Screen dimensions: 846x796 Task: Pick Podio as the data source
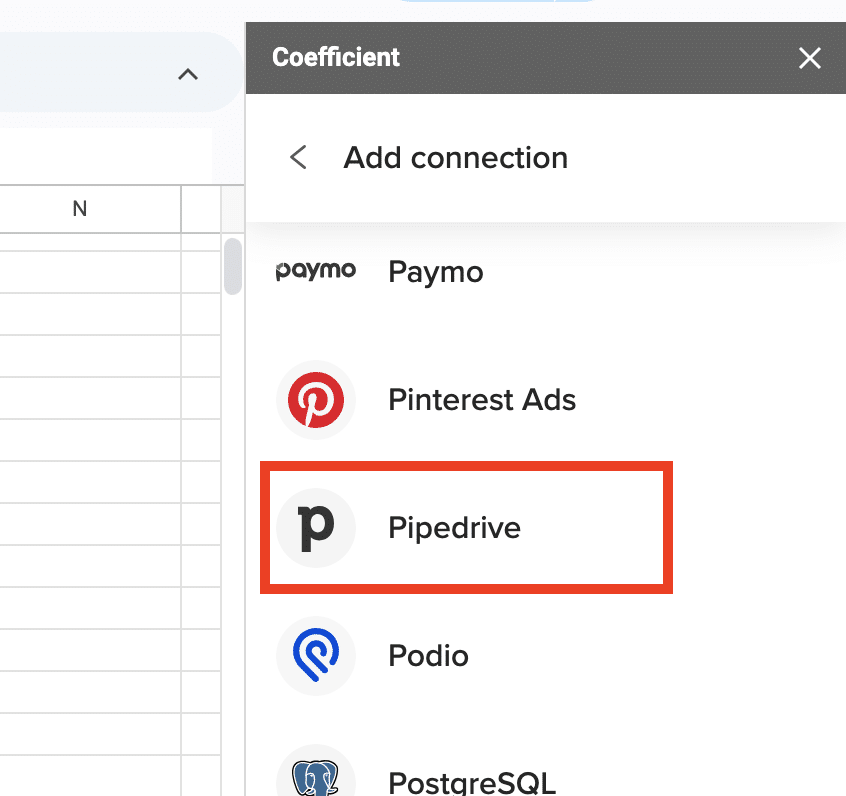(x=428, y=656)
